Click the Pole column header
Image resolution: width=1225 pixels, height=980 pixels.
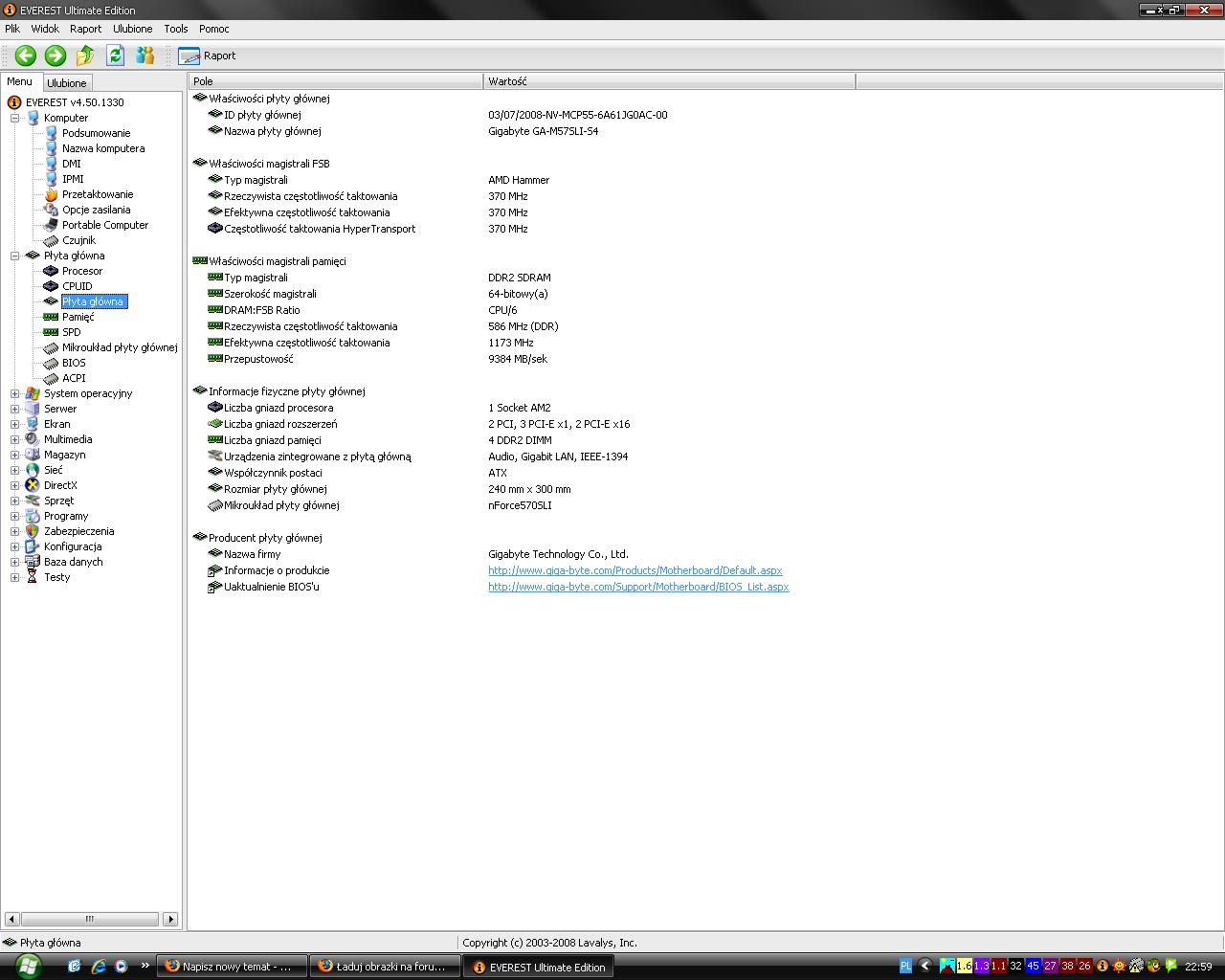pos(336,81)
